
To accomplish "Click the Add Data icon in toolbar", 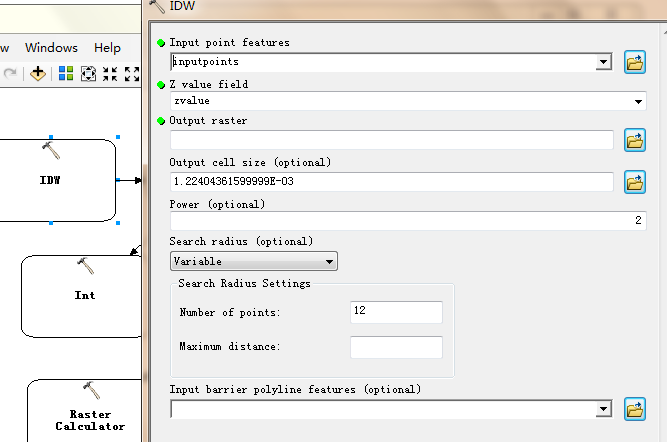I will [38, 74].
